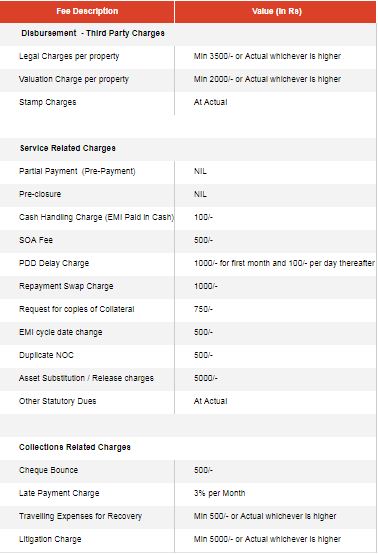The height and width of the screenshot is (555, 378).
Task: Click the Pre-closure fee label
Action: click(40, 194)
